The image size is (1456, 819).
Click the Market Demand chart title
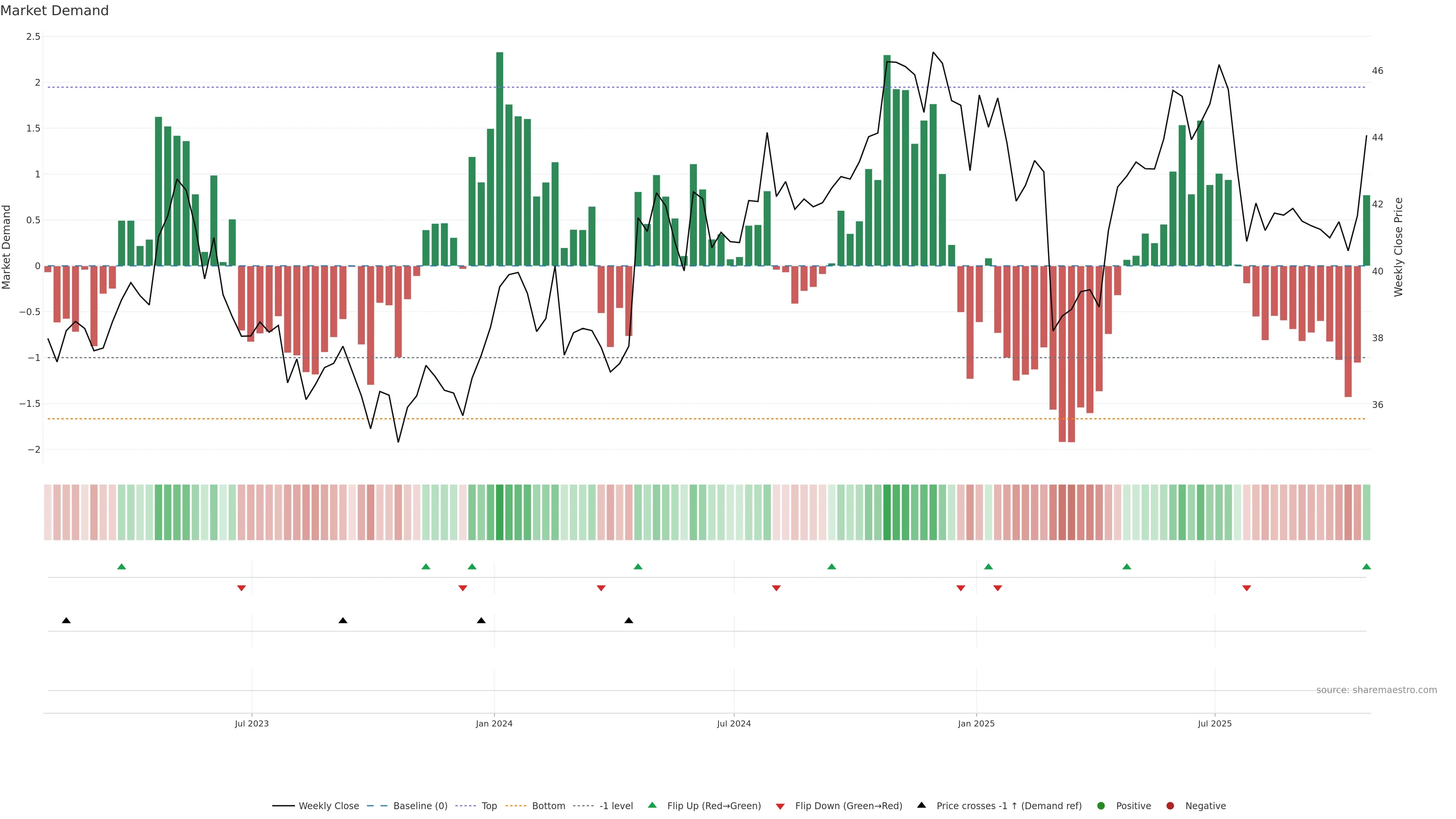55,11
